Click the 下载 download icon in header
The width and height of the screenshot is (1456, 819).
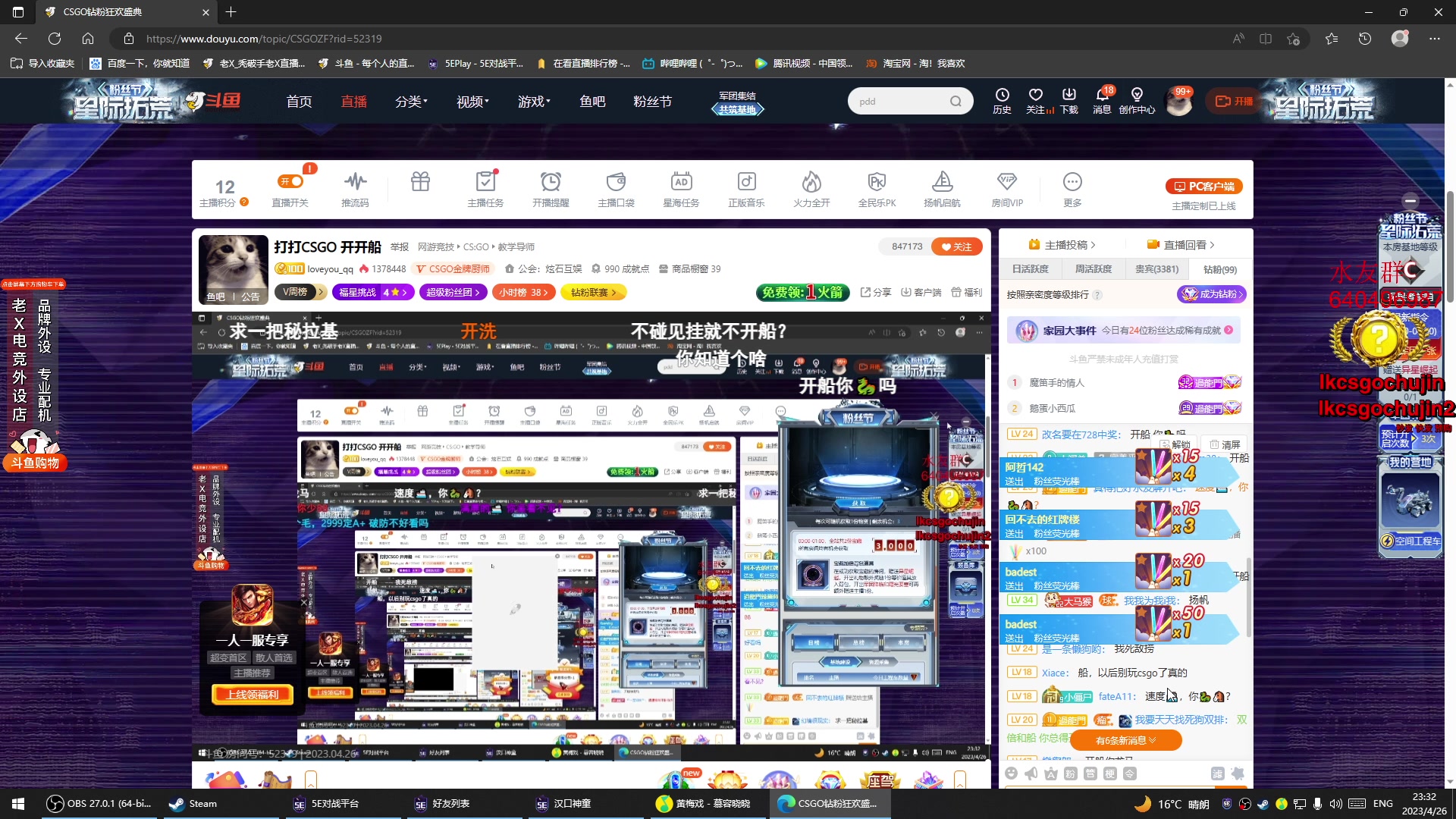click(x=1069, y=100)
